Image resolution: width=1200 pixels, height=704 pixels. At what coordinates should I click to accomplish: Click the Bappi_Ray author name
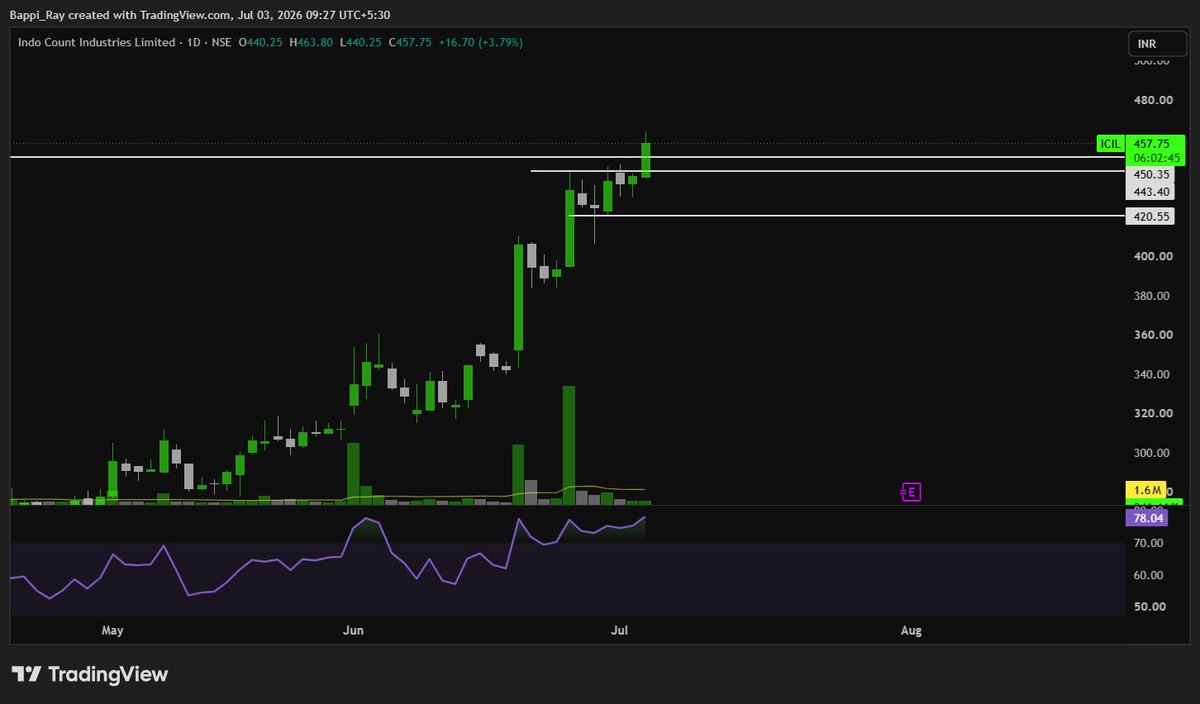37,16
